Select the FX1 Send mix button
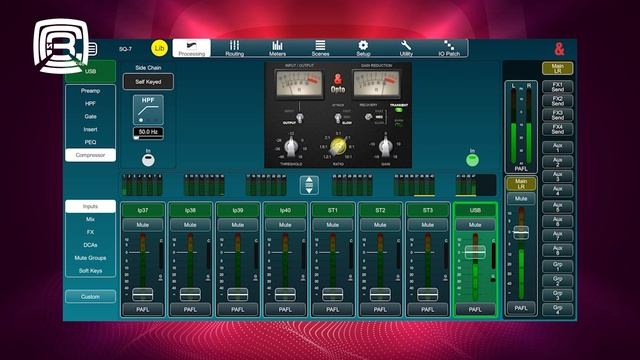 click(x=558, y=87)
